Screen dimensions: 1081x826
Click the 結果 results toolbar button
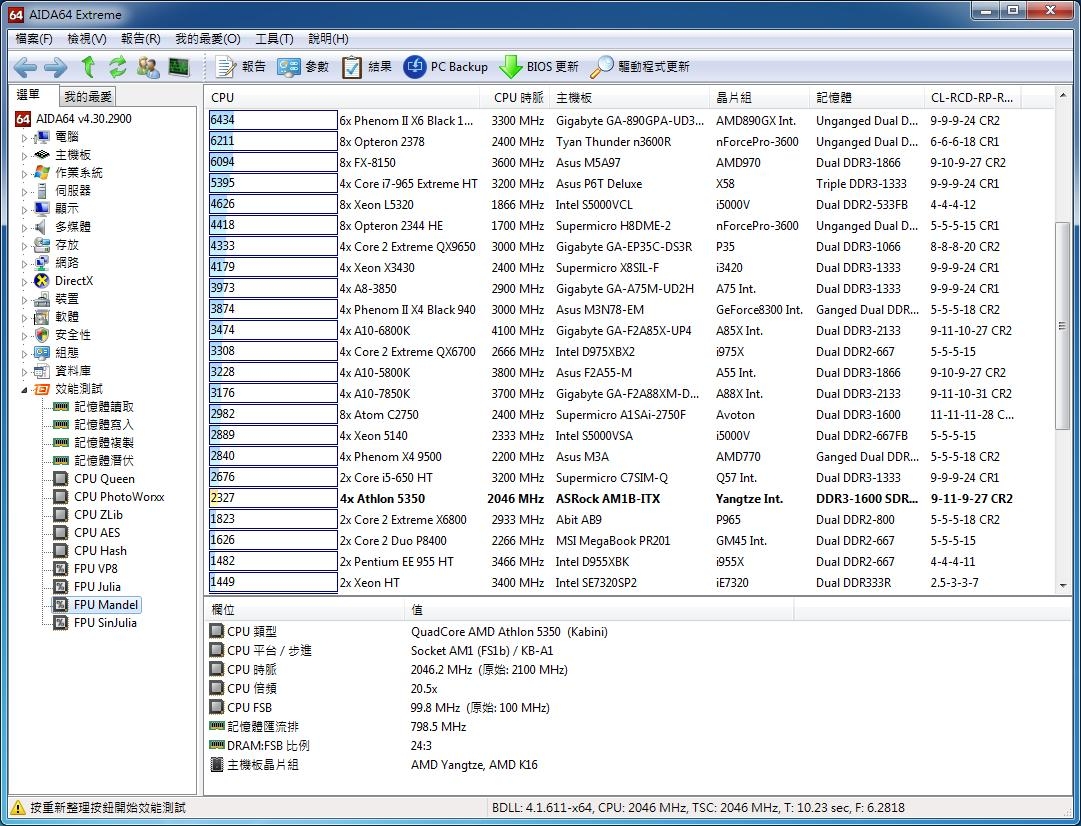pos(367,67)
